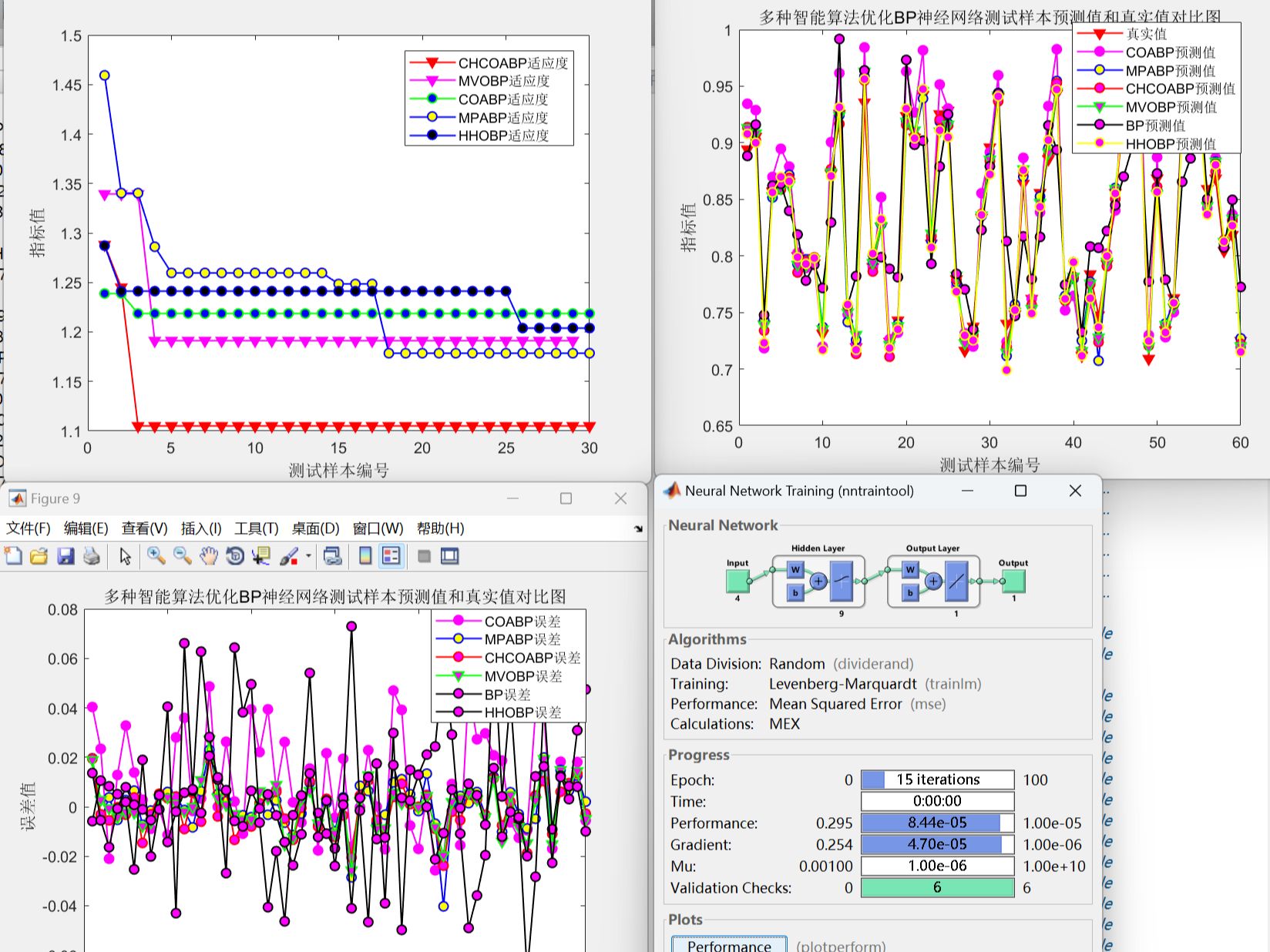Toggle the Insert Legend button
The width and height of the screenshot is (1270, 952).
pyautogui.click(x=391, y=556)
